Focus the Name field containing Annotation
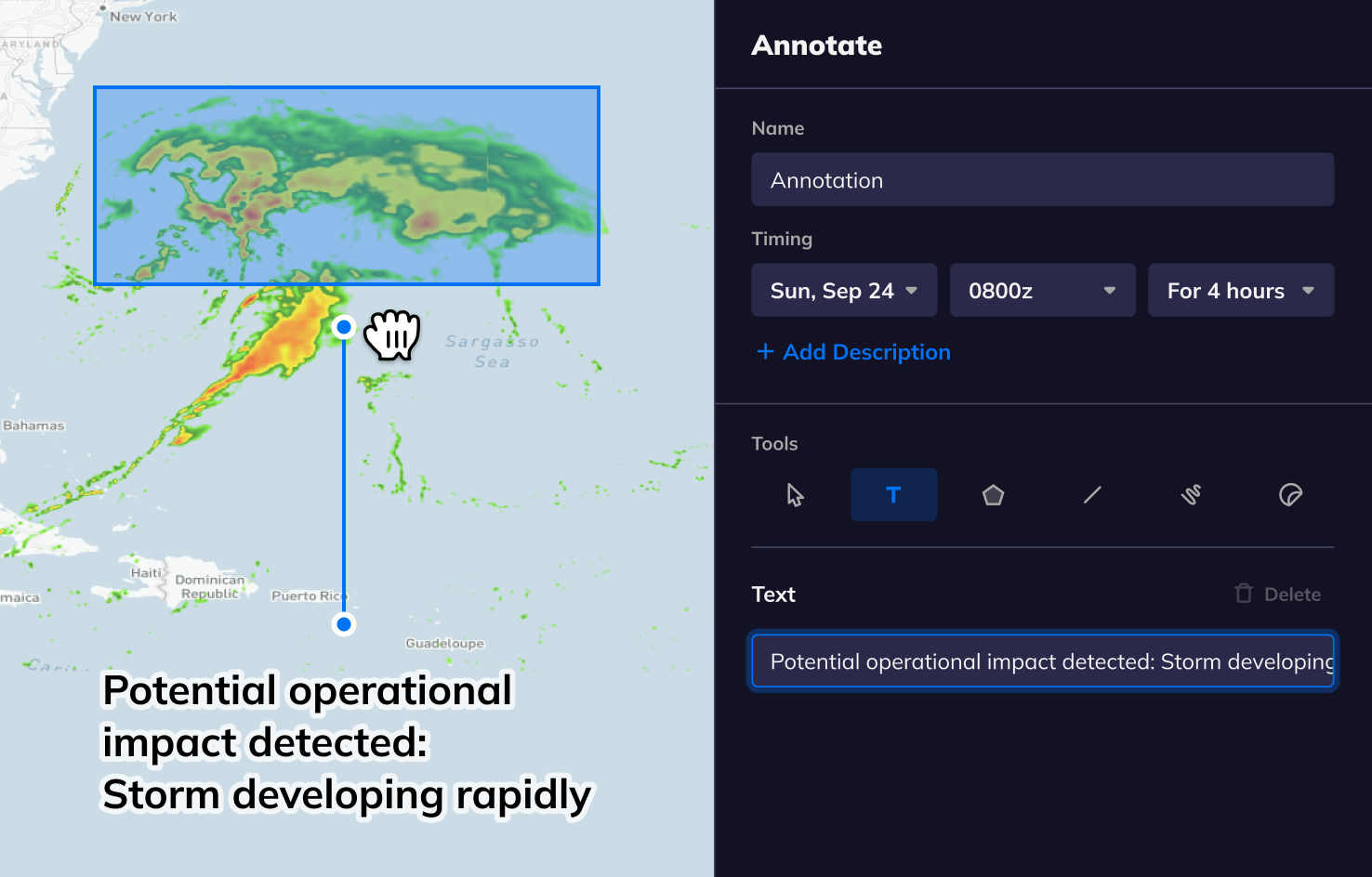The image size is (1372, 877). coord(1042,180)
